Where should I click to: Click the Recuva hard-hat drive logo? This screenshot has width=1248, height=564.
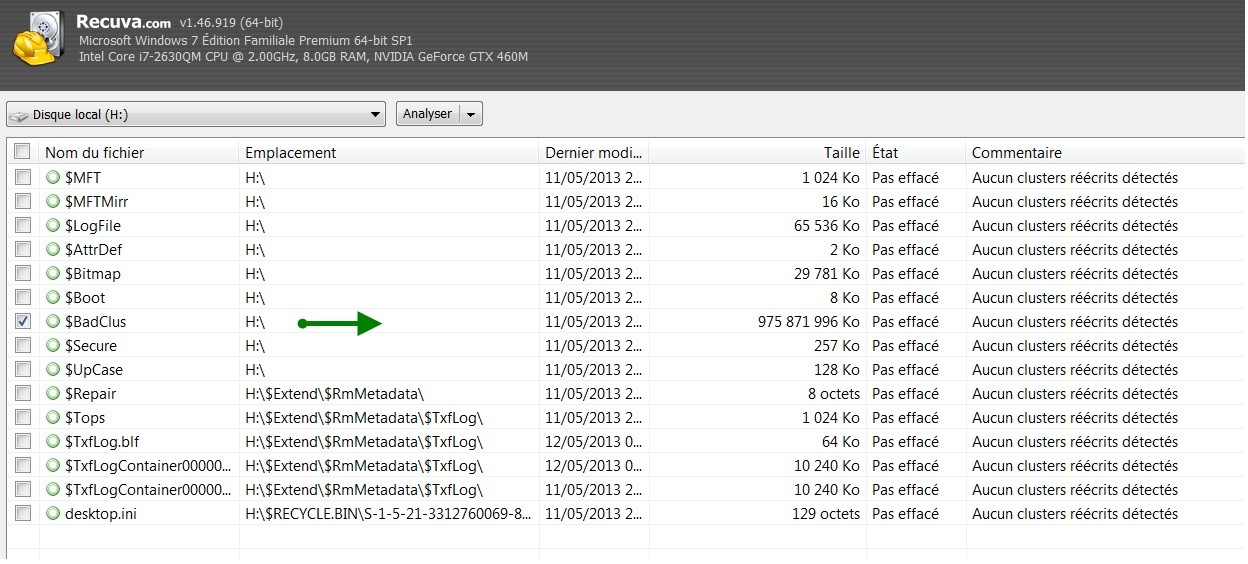point(39,38)
